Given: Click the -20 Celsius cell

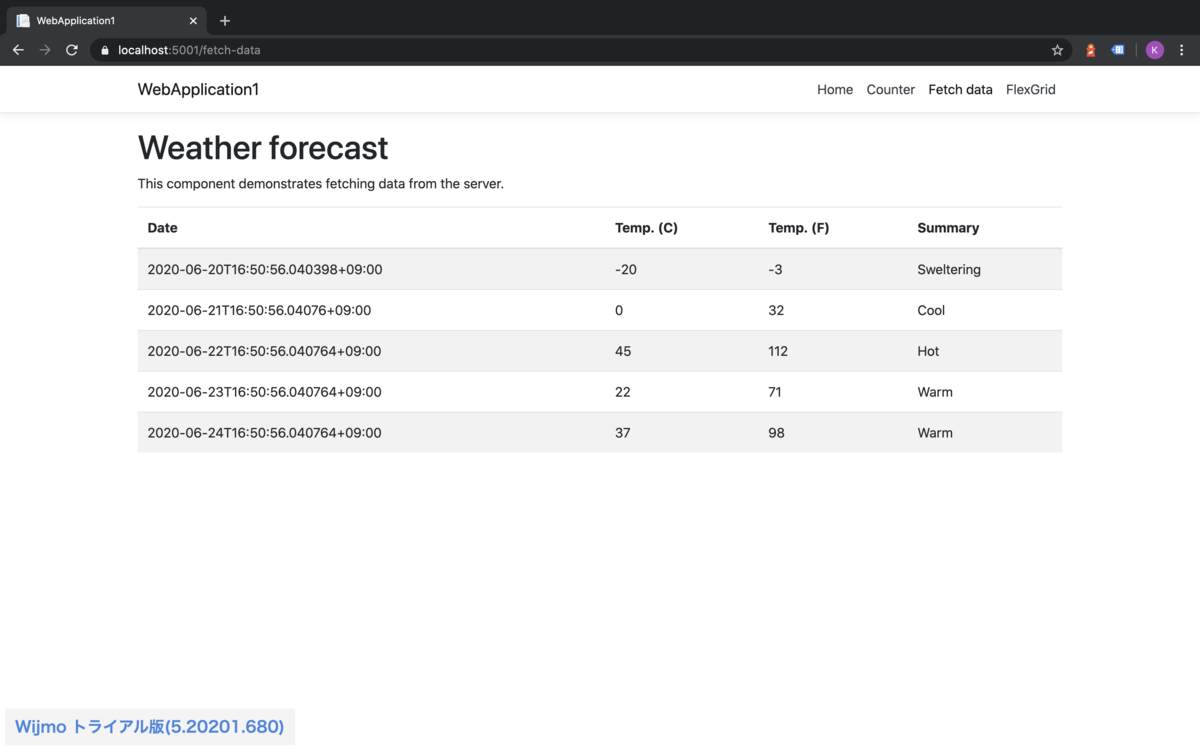Looking at the screenshot, I should [x=681, y=269].
